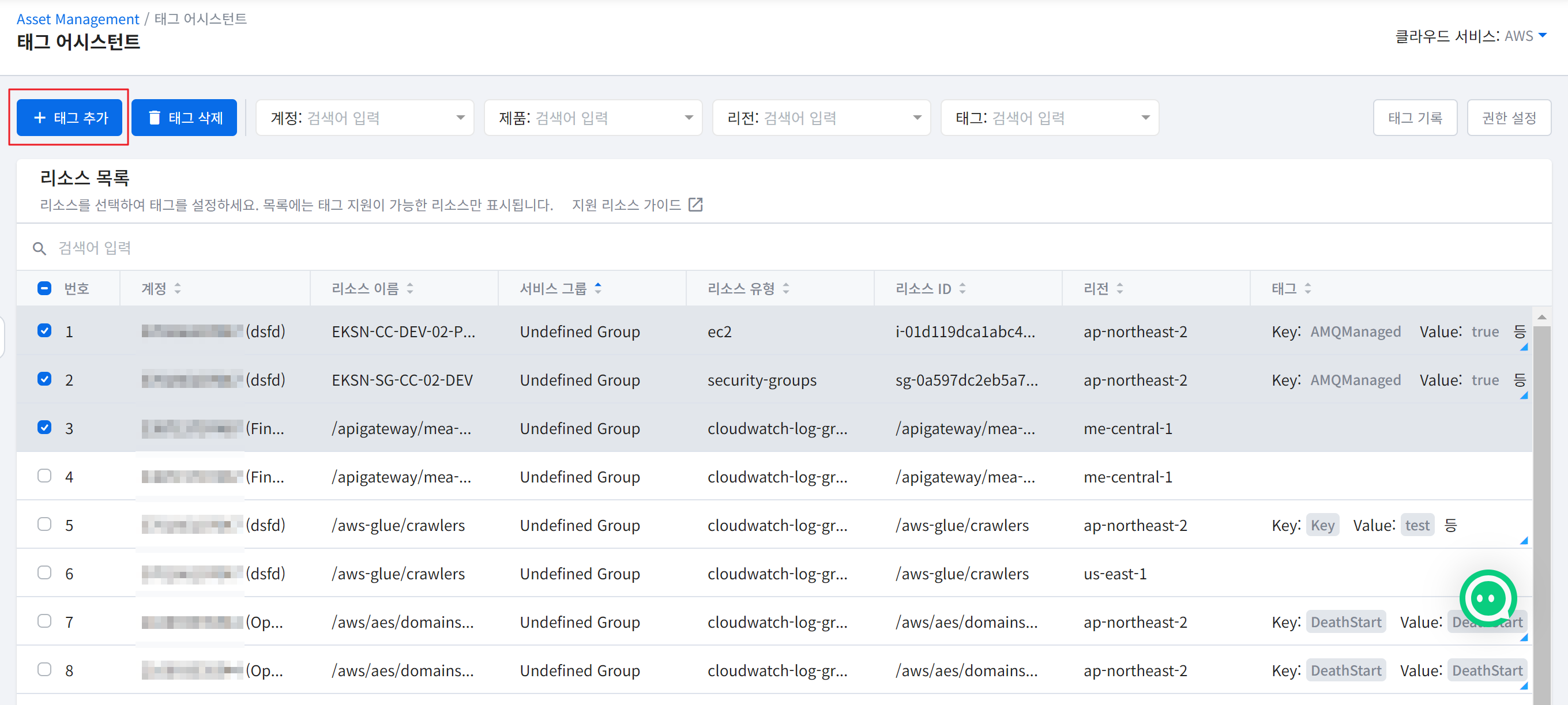Image resolution: width=1568 pixels, height=705 pixels.
Task: Sort by 서비스 그룹 column arrows
Action: pos(599,288)
